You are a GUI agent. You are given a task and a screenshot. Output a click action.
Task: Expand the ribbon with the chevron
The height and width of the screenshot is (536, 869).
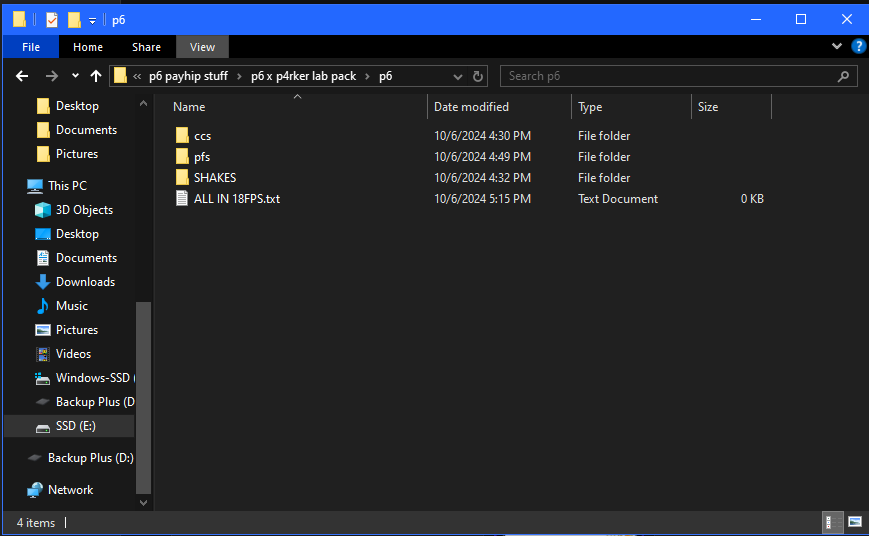tap(837, 46)
